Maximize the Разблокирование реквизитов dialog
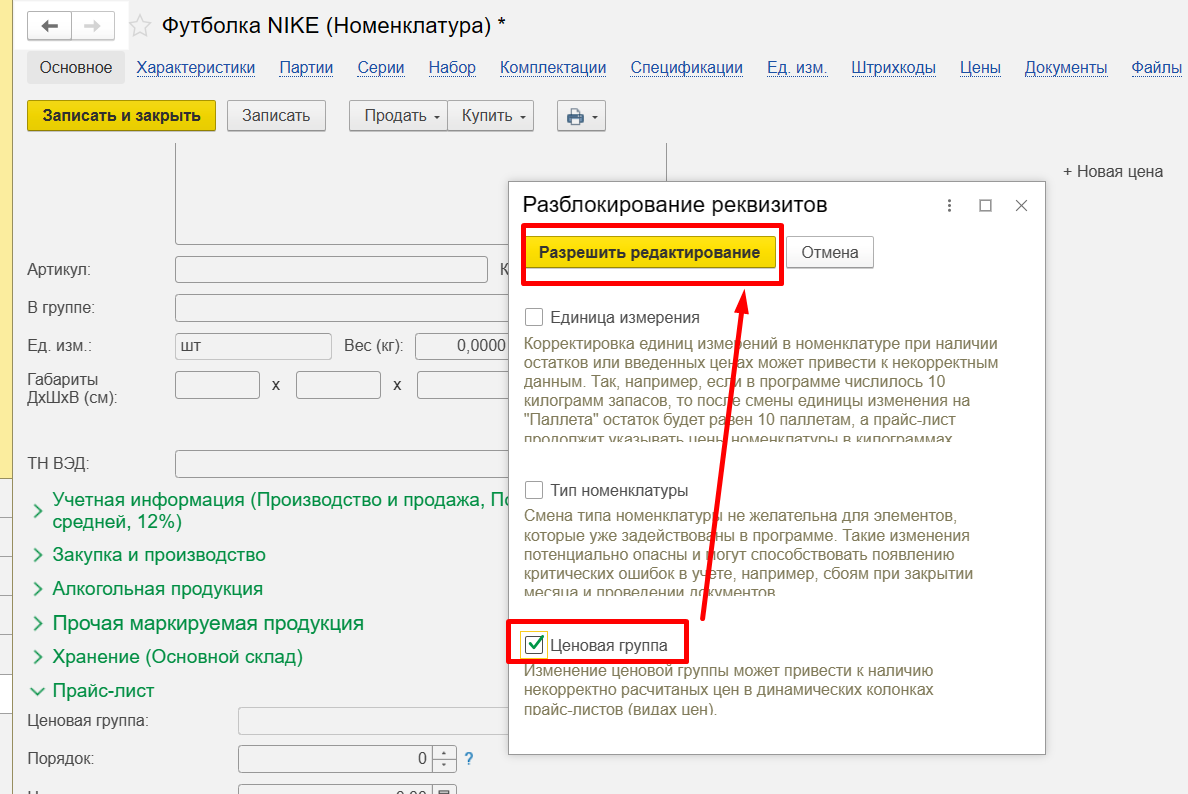 click(x=985, y=205)
